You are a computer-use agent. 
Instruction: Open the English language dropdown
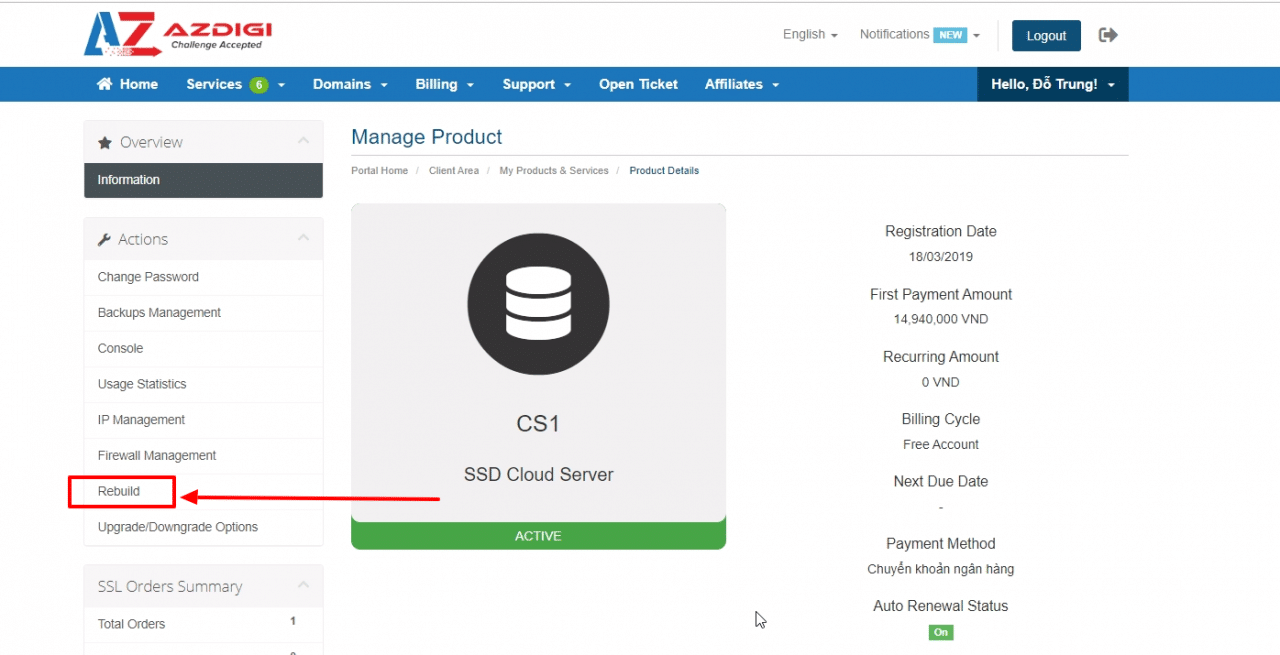[810, 35]
